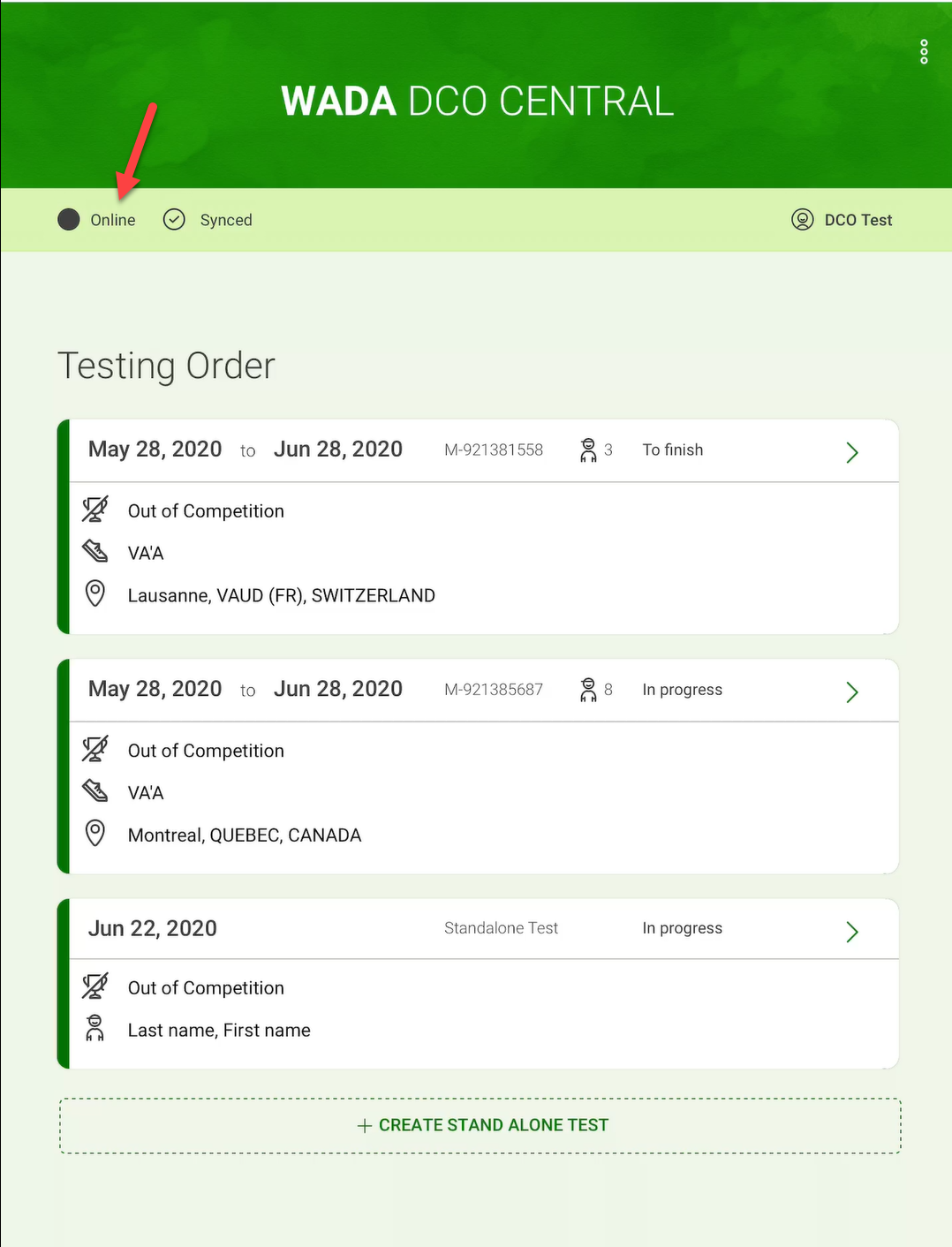Viewport: 952px width, 1247px height.
Task: Open the three-dot overflow menu
Action: (924, 52)
